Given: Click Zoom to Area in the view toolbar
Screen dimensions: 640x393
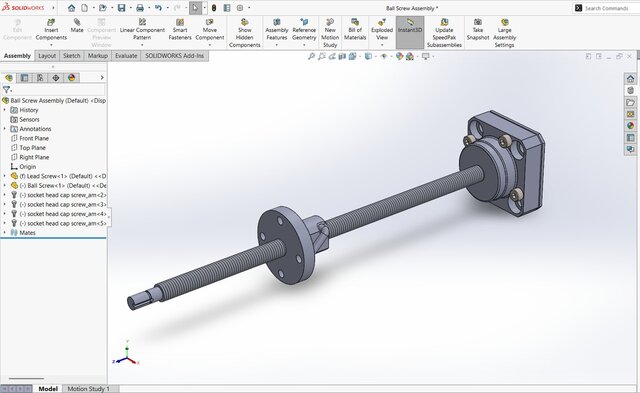Looking at the screenshot, I should pos(322,56).
